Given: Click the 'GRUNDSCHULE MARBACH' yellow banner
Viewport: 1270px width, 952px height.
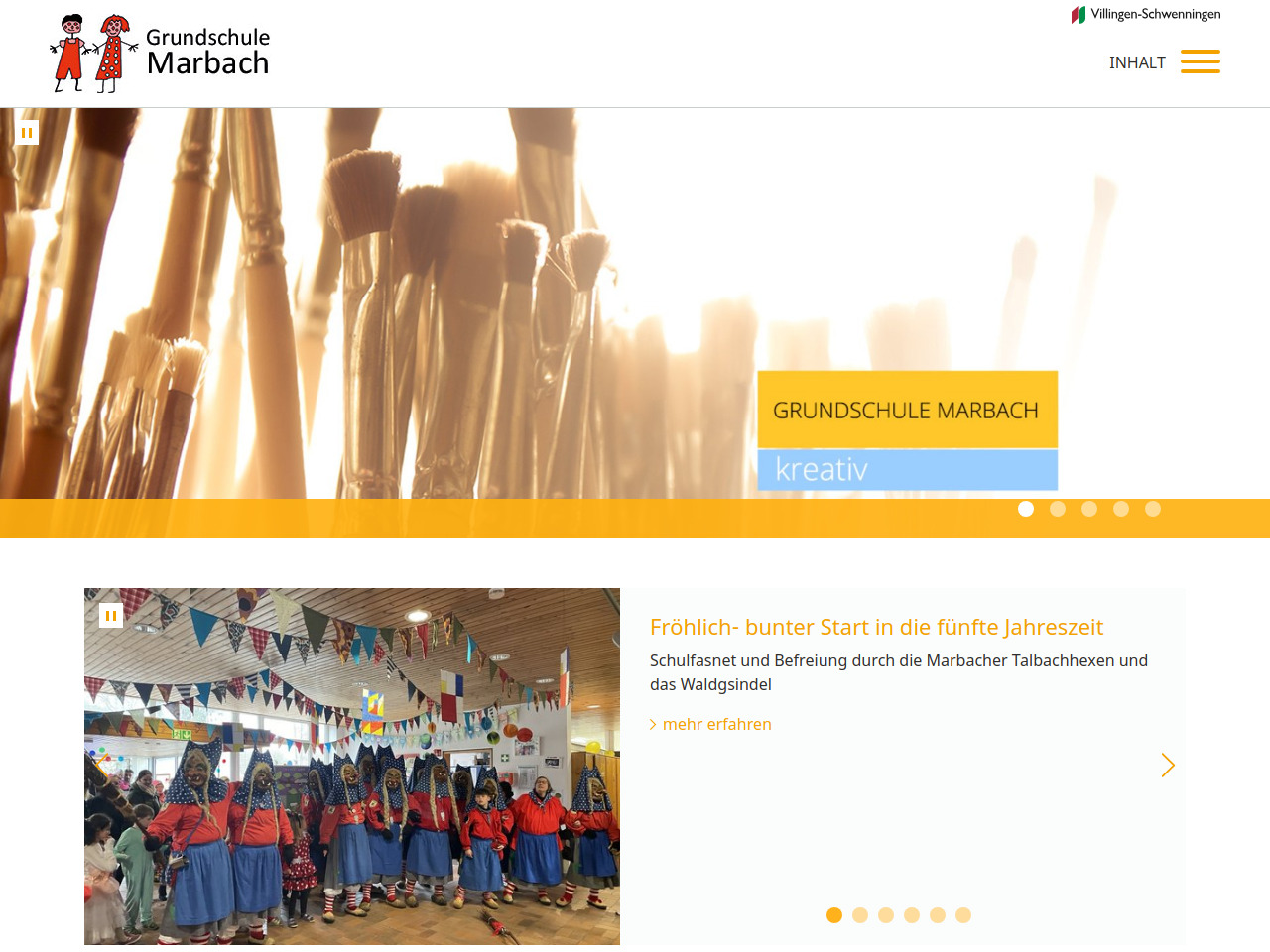Looking at the screenshot, I should 908,410.
